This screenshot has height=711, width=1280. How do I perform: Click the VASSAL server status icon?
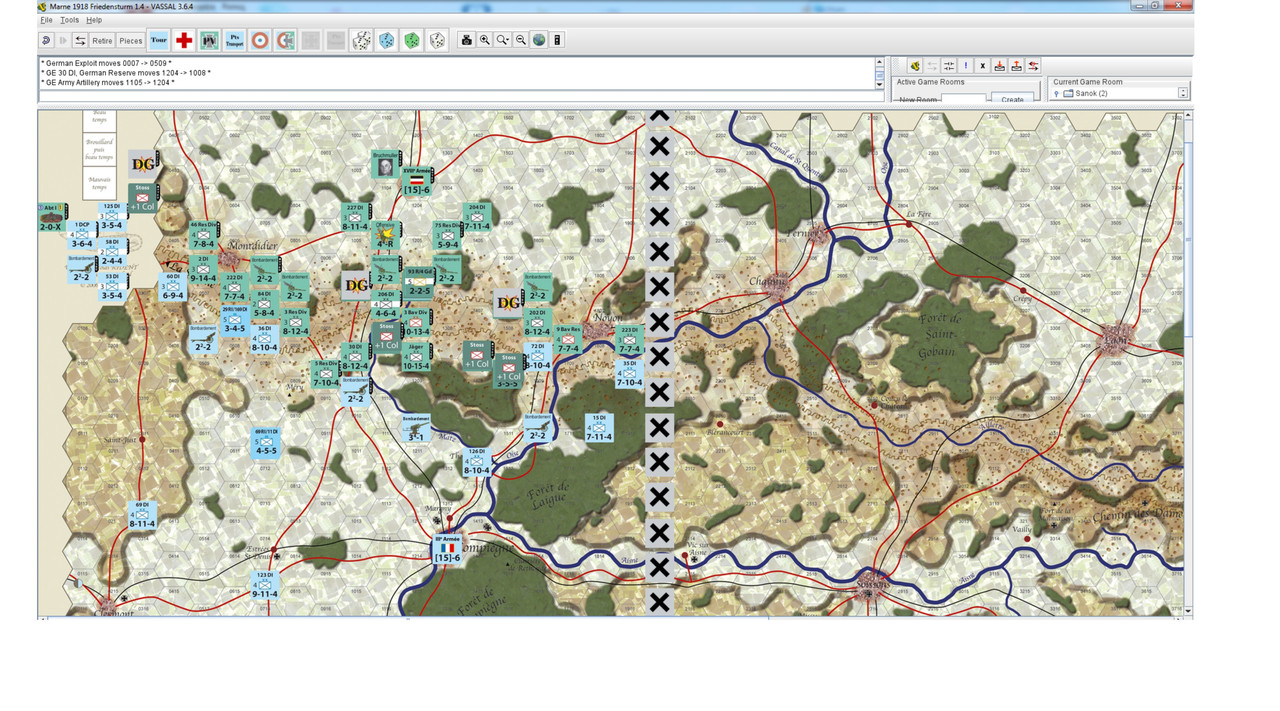[x=914, y=66]
